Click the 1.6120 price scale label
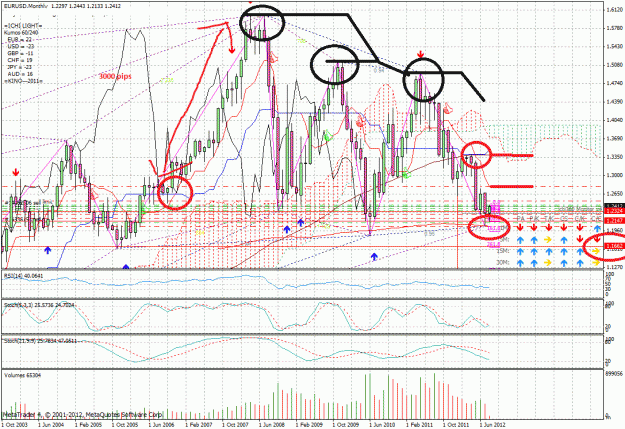 [614, 10]
